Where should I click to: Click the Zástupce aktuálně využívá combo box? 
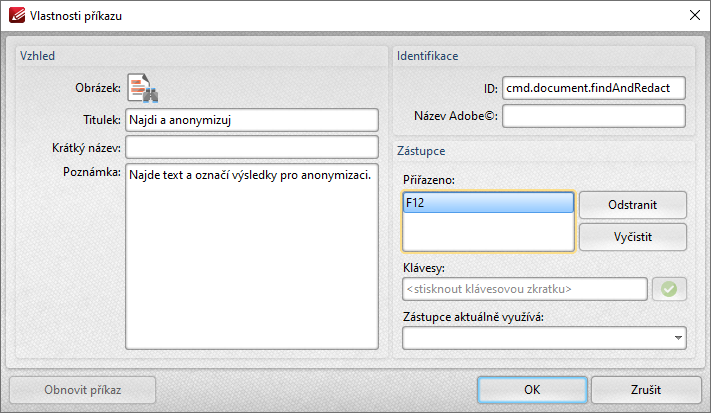(x=544, y=338)
